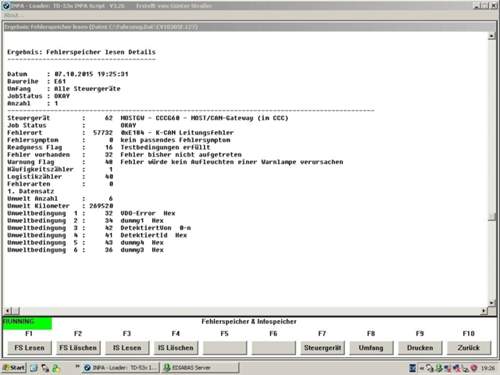
Task: Click the FS Lesen button
Action: [x=30, y=348]
